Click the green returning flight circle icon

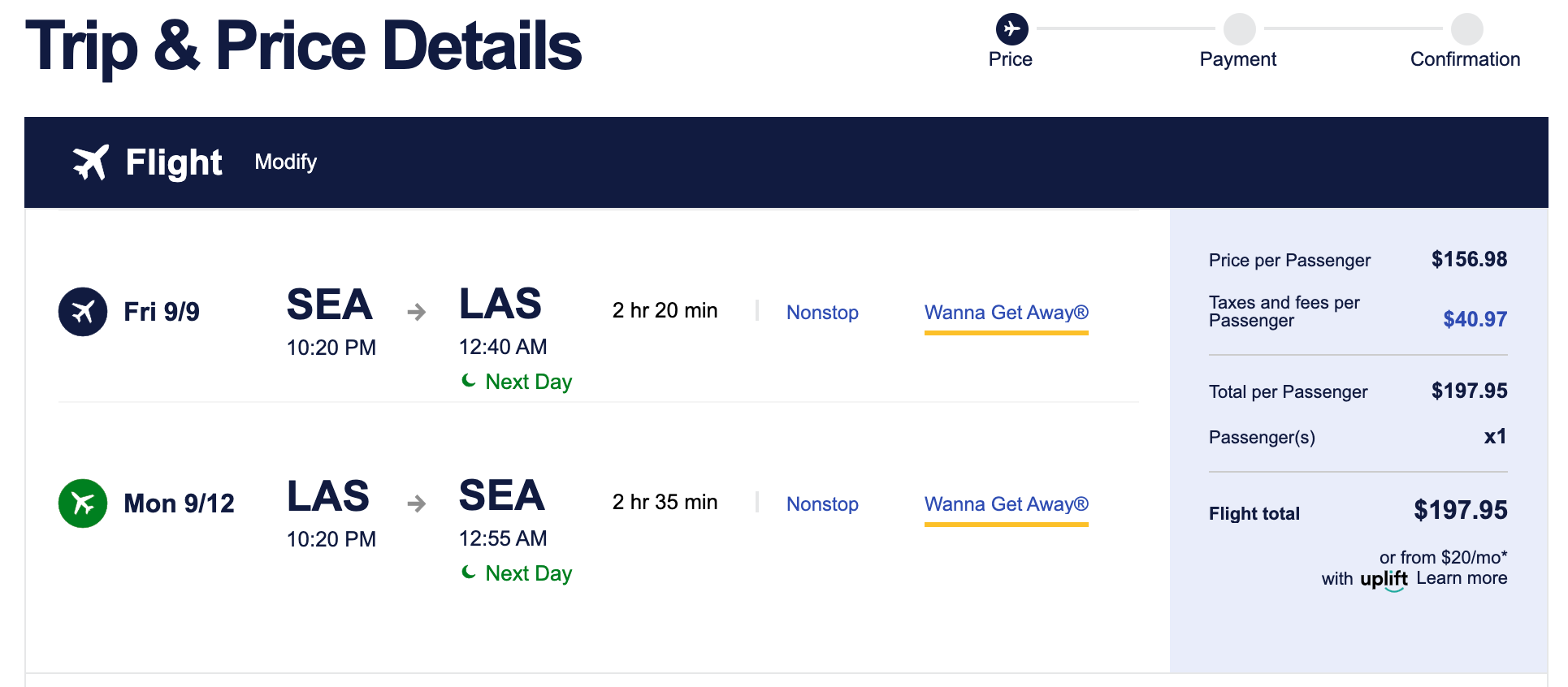pyautogui.click(x=83, y=503)
